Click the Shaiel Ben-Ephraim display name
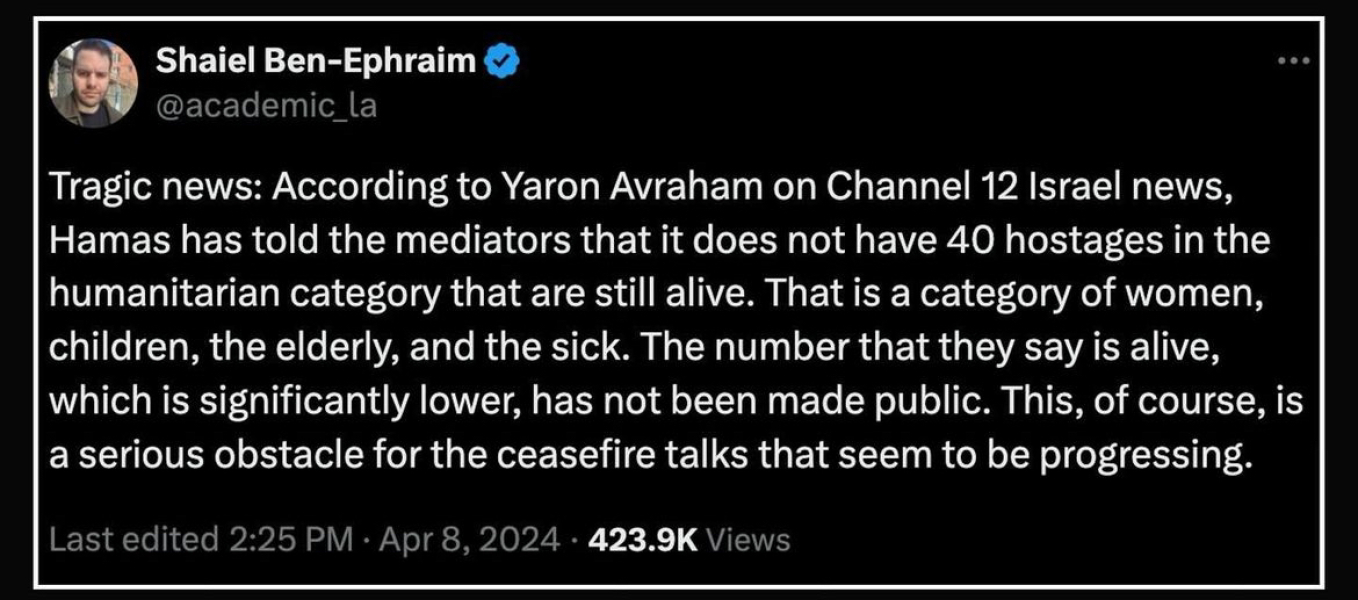Screen dimensions: 1358x600 click(317, 62)
